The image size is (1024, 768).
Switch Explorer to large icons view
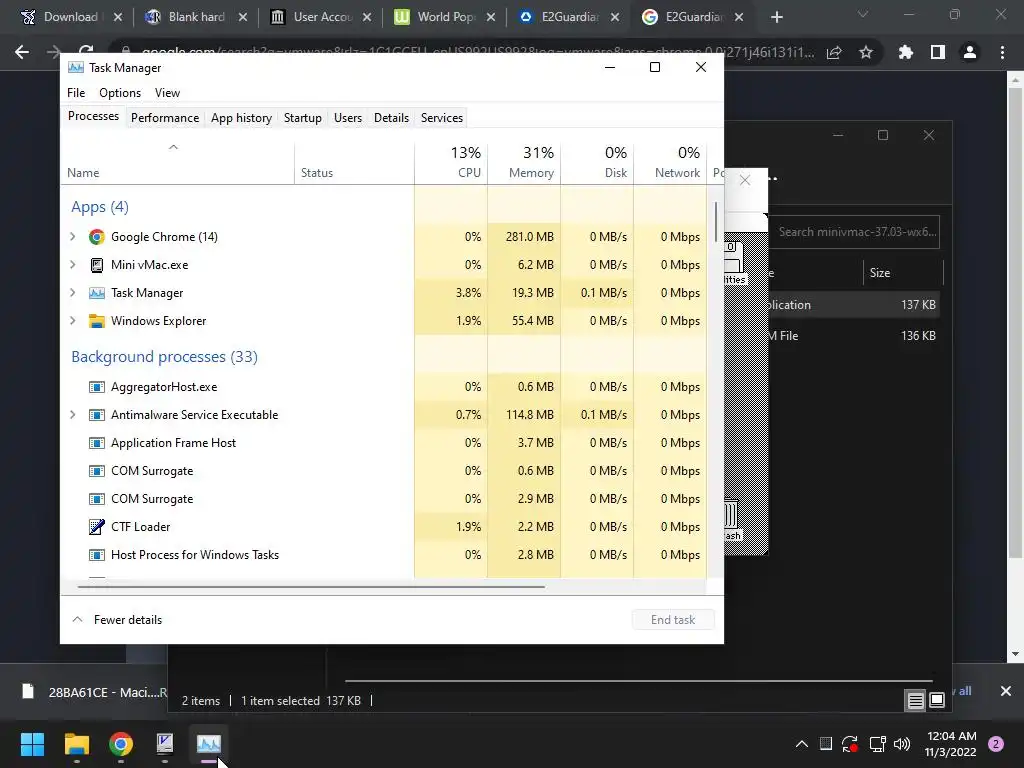(x=937, y=701)
